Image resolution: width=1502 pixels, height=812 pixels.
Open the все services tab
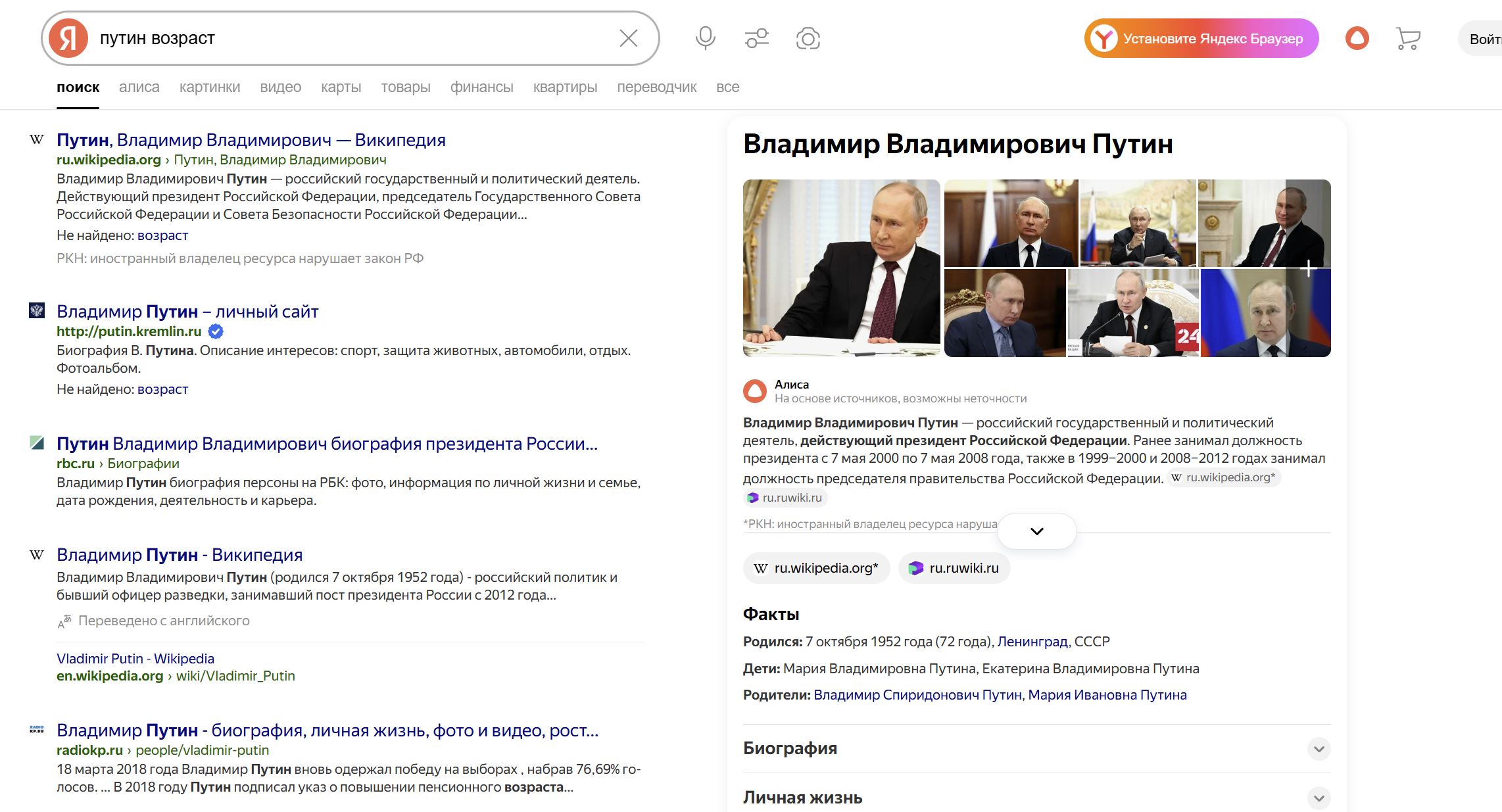pyautogui.click(x=728, y=87)
